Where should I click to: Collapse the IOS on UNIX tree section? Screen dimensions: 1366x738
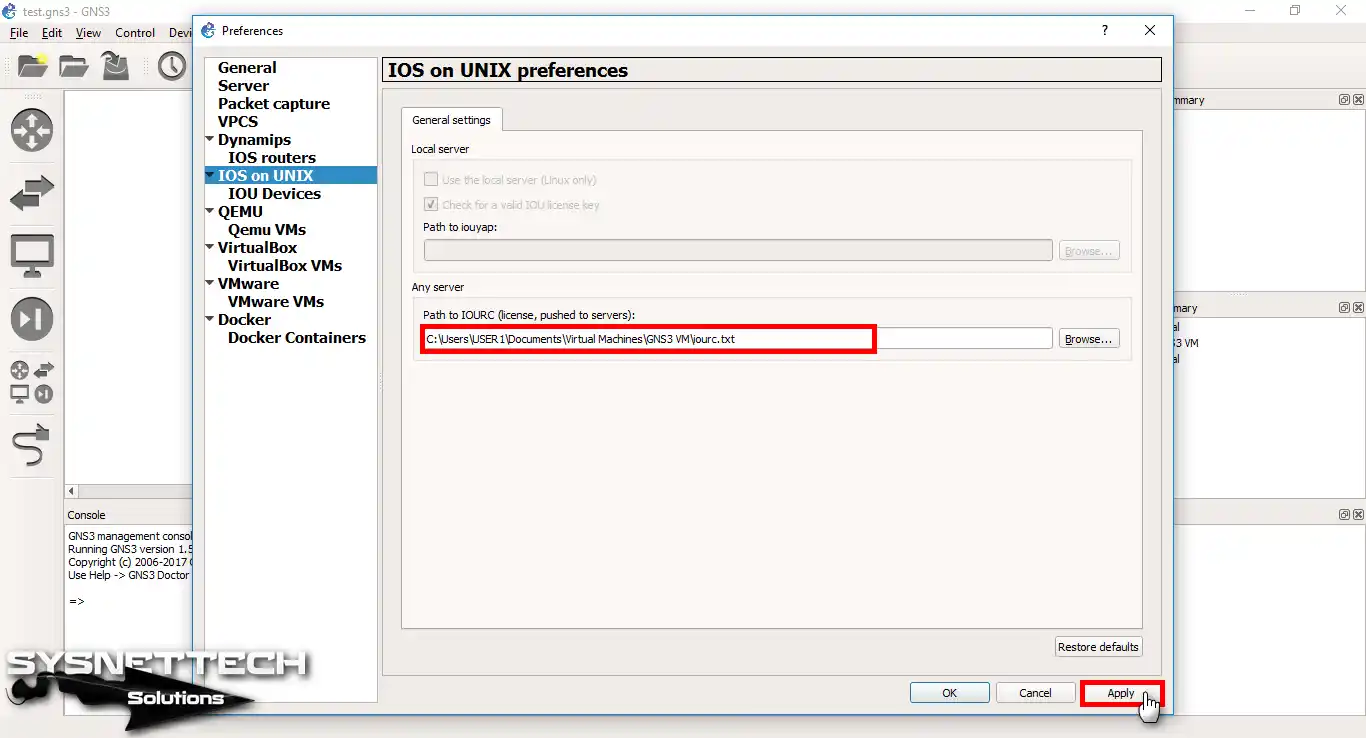point(210,176)
